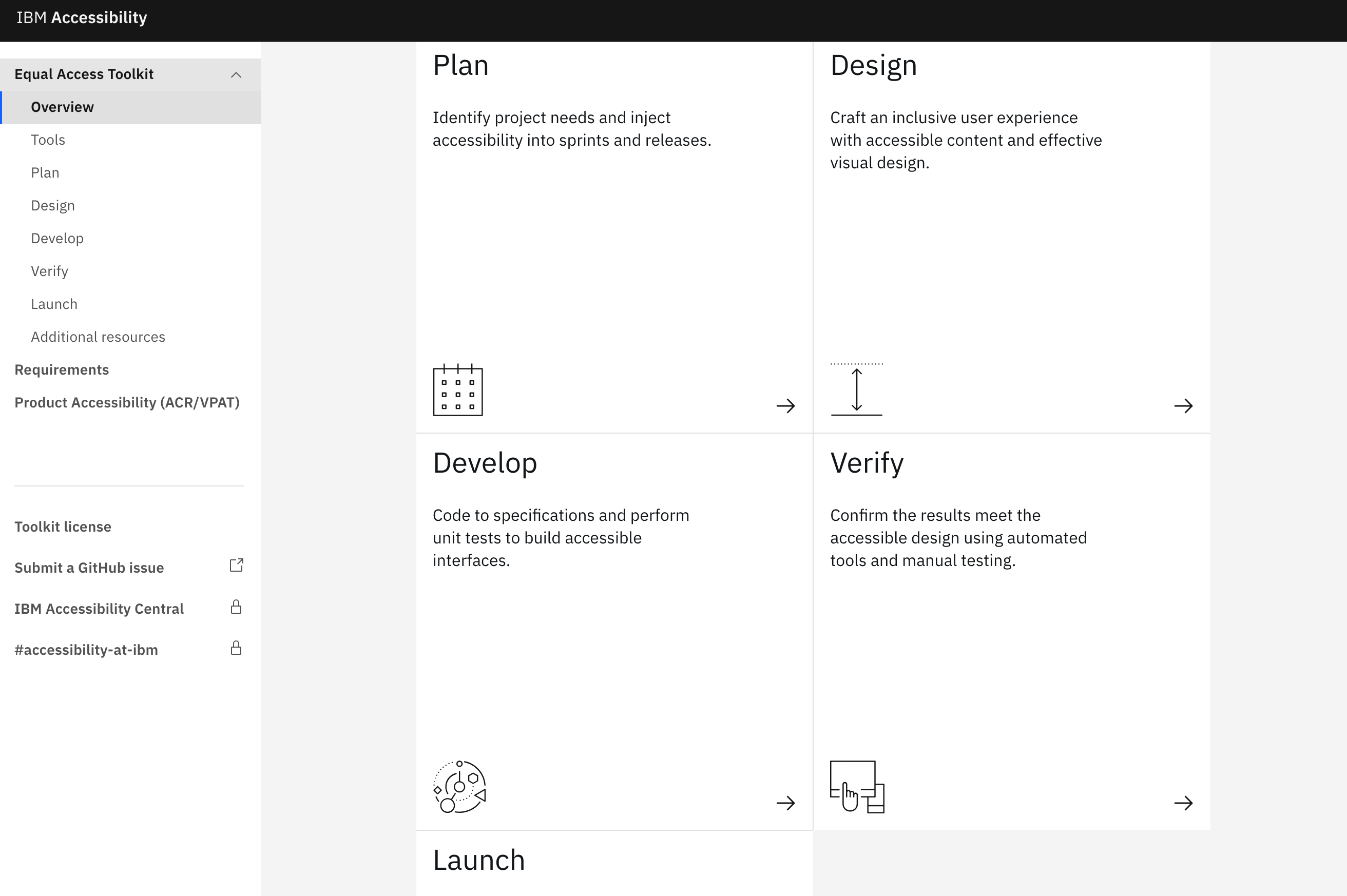
Task: Click Plan card text 'Identify project needs and inject'
Action: (x=551, y=118)
